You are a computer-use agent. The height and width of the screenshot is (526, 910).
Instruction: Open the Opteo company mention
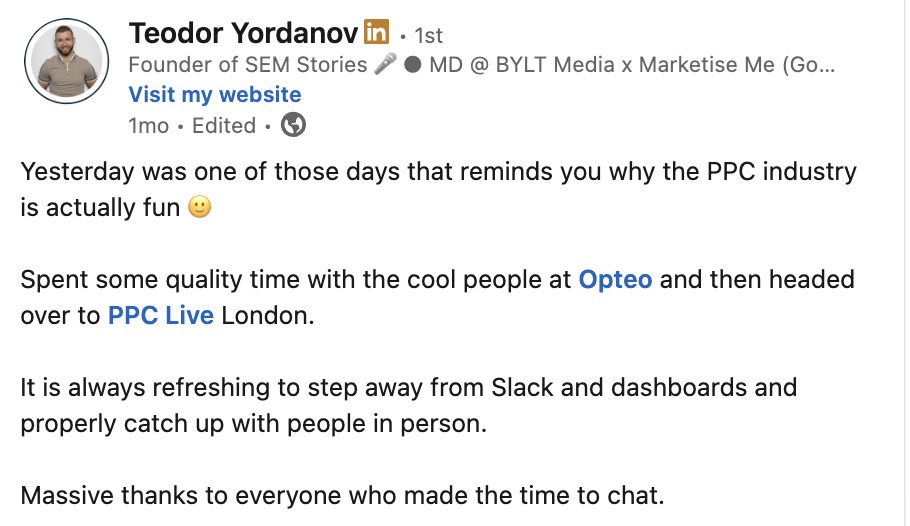(x=615, y=279)
